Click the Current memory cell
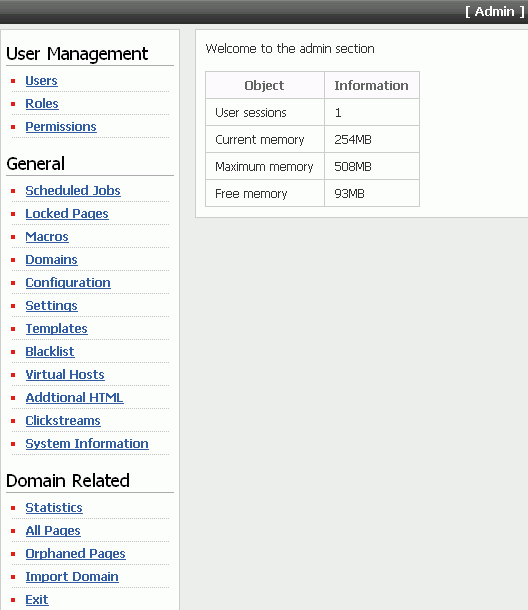 pos(265,139)
